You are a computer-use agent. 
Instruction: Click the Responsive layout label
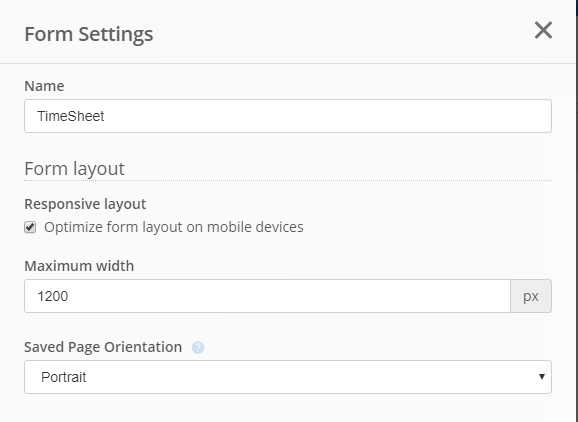85,204
